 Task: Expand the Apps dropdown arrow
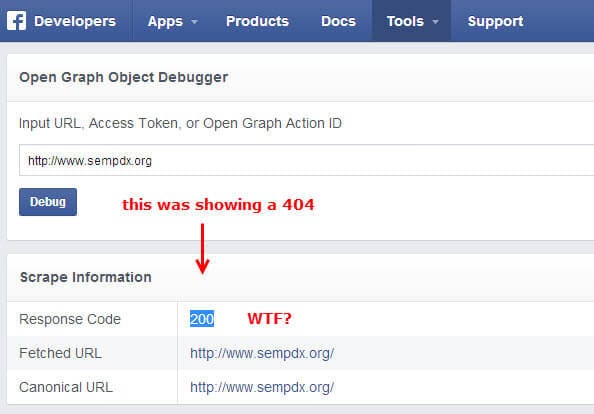click(194, 22)
